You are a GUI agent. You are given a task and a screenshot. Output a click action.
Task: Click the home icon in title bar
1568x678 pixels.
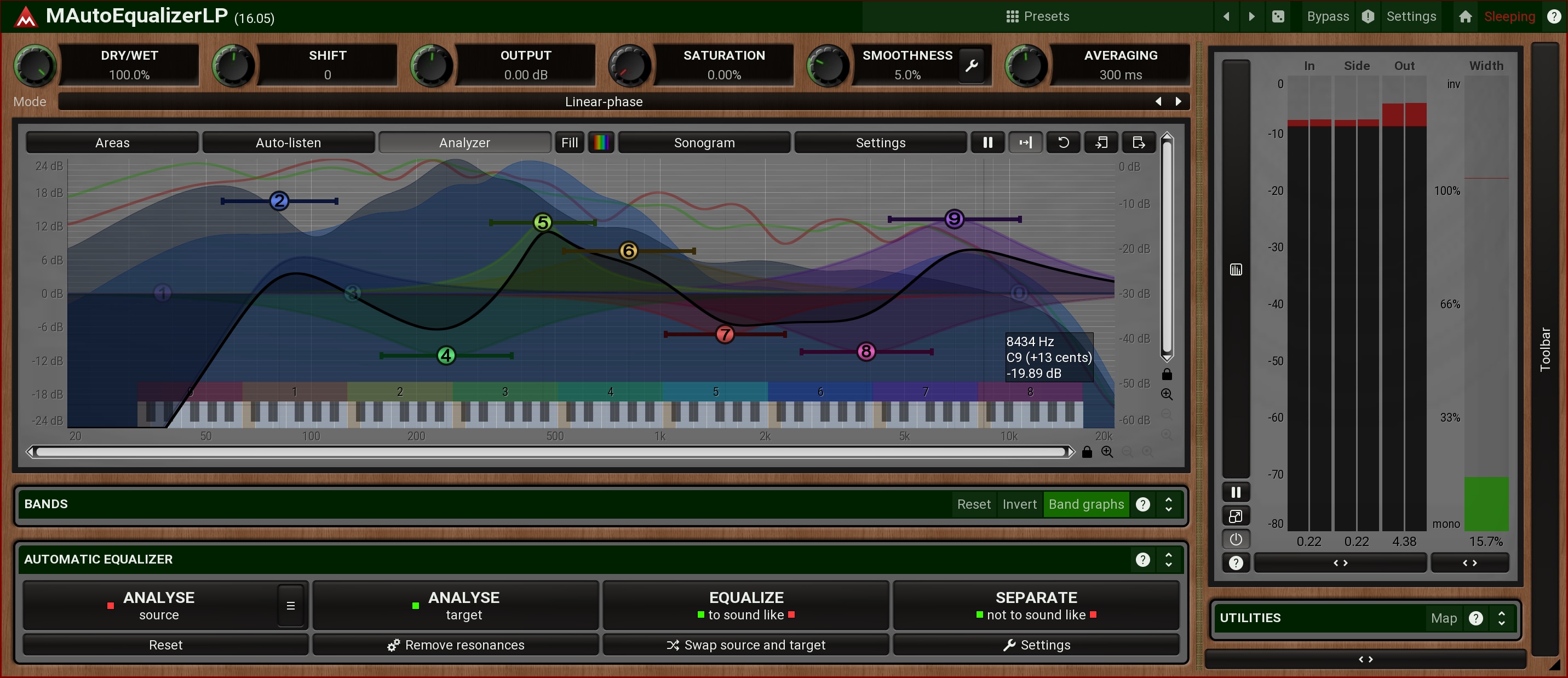1465,16
